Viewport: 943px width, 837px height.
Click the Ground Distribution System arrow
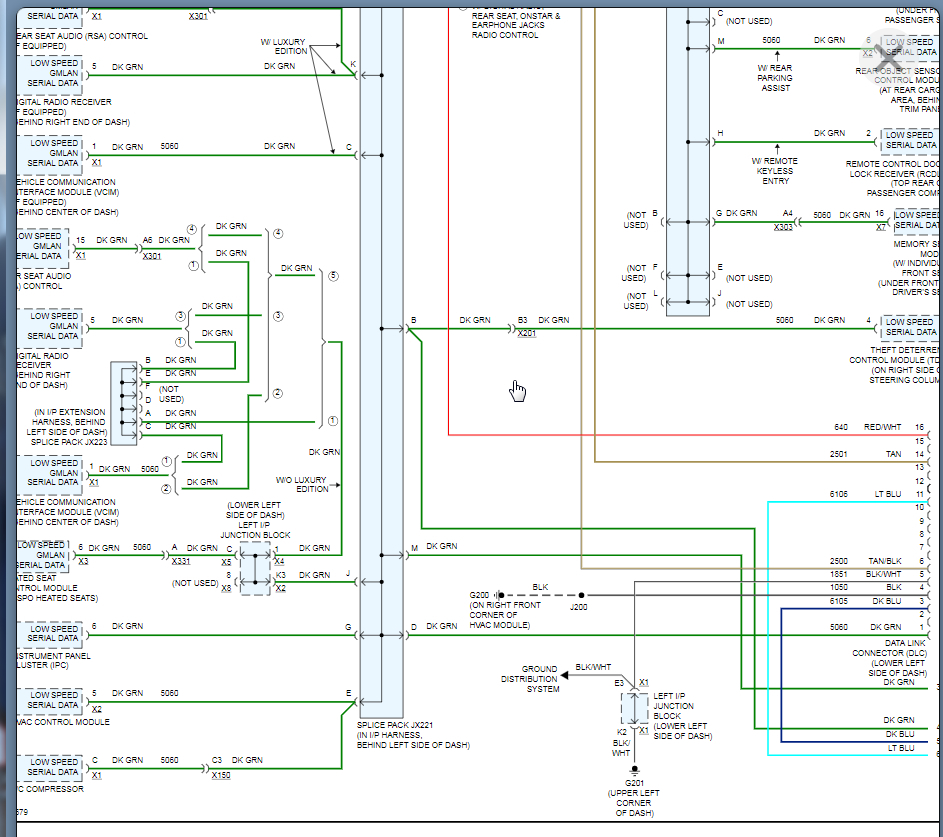tap(564, 675)
